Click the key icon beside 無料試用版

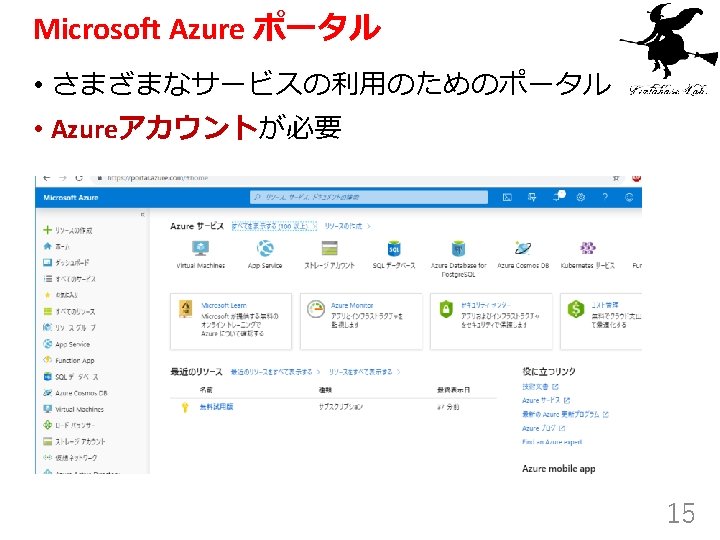pos(185,407)
